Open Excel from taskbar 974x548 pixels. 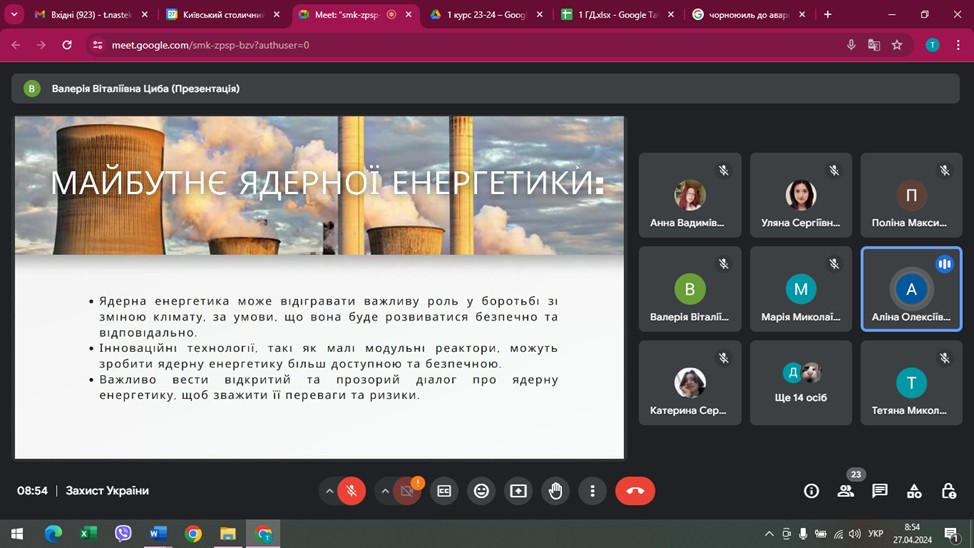88,534
